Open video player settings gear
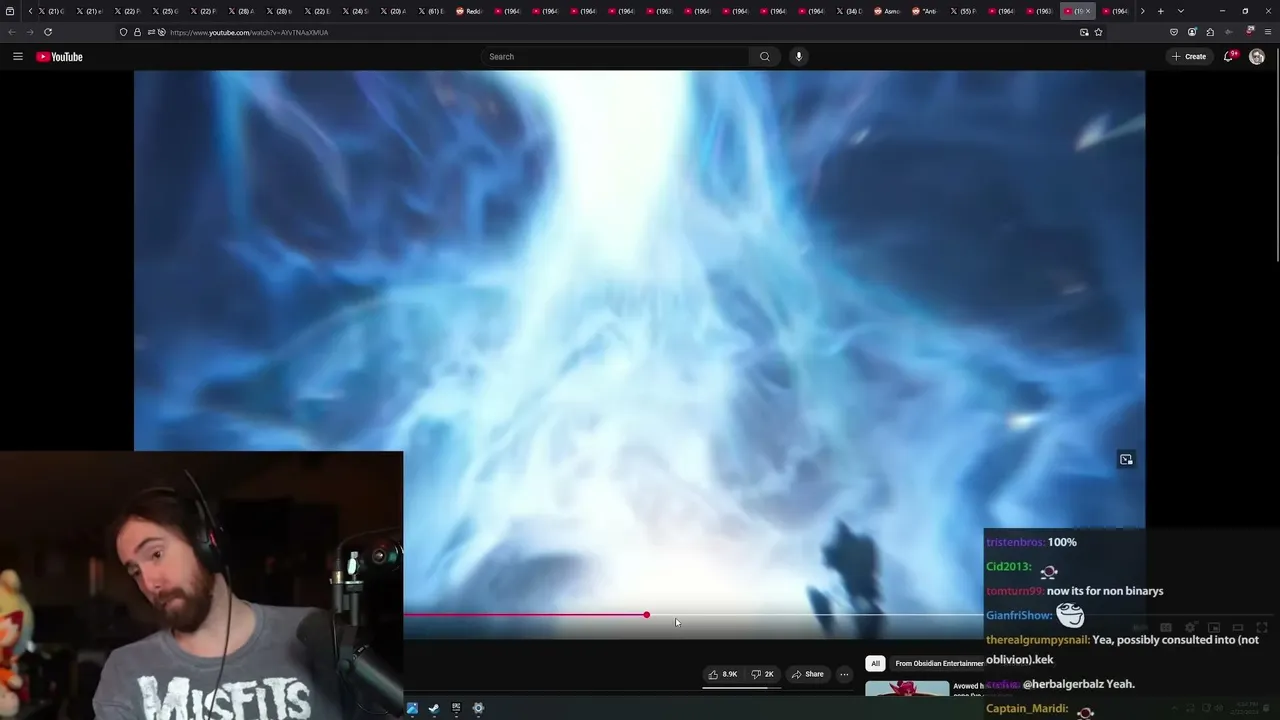Image resolution: width=1280 pixels, height=720 pixels. 1190,628
